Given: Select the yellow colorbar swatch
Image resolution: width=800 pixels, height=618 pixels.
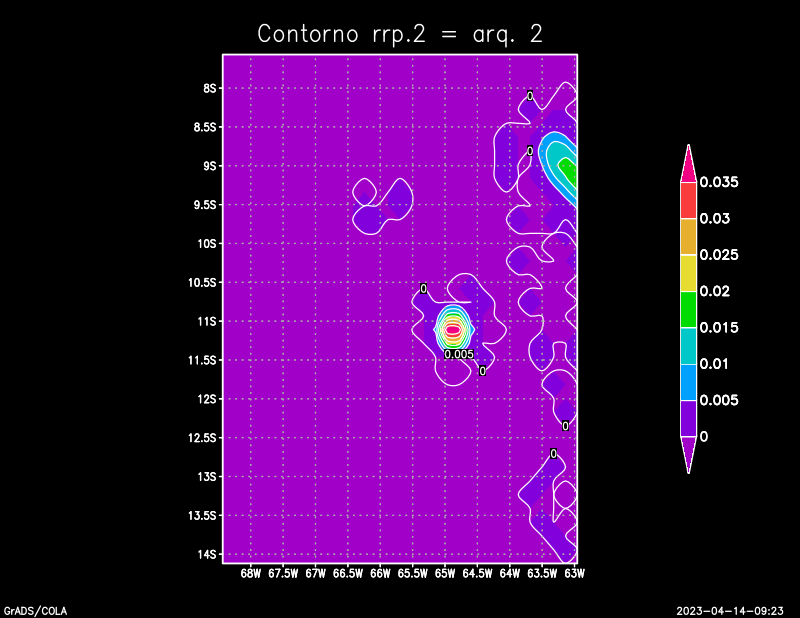Looking at the screenshot, I should (x=688, y=273).
